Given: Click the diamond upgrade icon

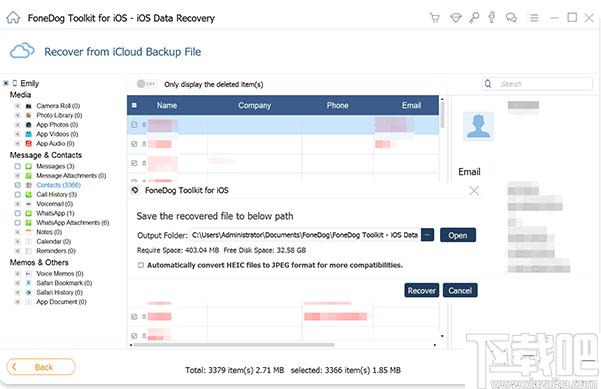Looking at the screenshot, I should pyautogui.click(x=455, y=18).
